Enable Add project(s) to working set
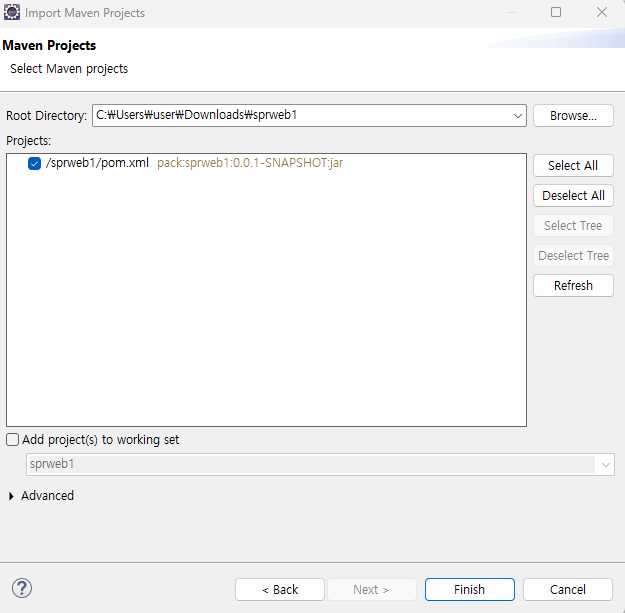 click(12, 440)
